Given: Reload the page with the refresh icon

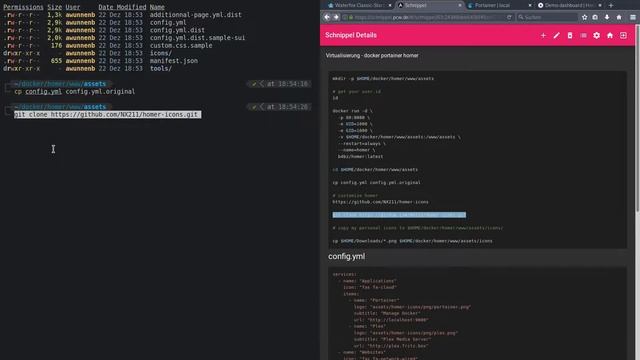Looking at the screenshot, I should [x=509, y=17].
